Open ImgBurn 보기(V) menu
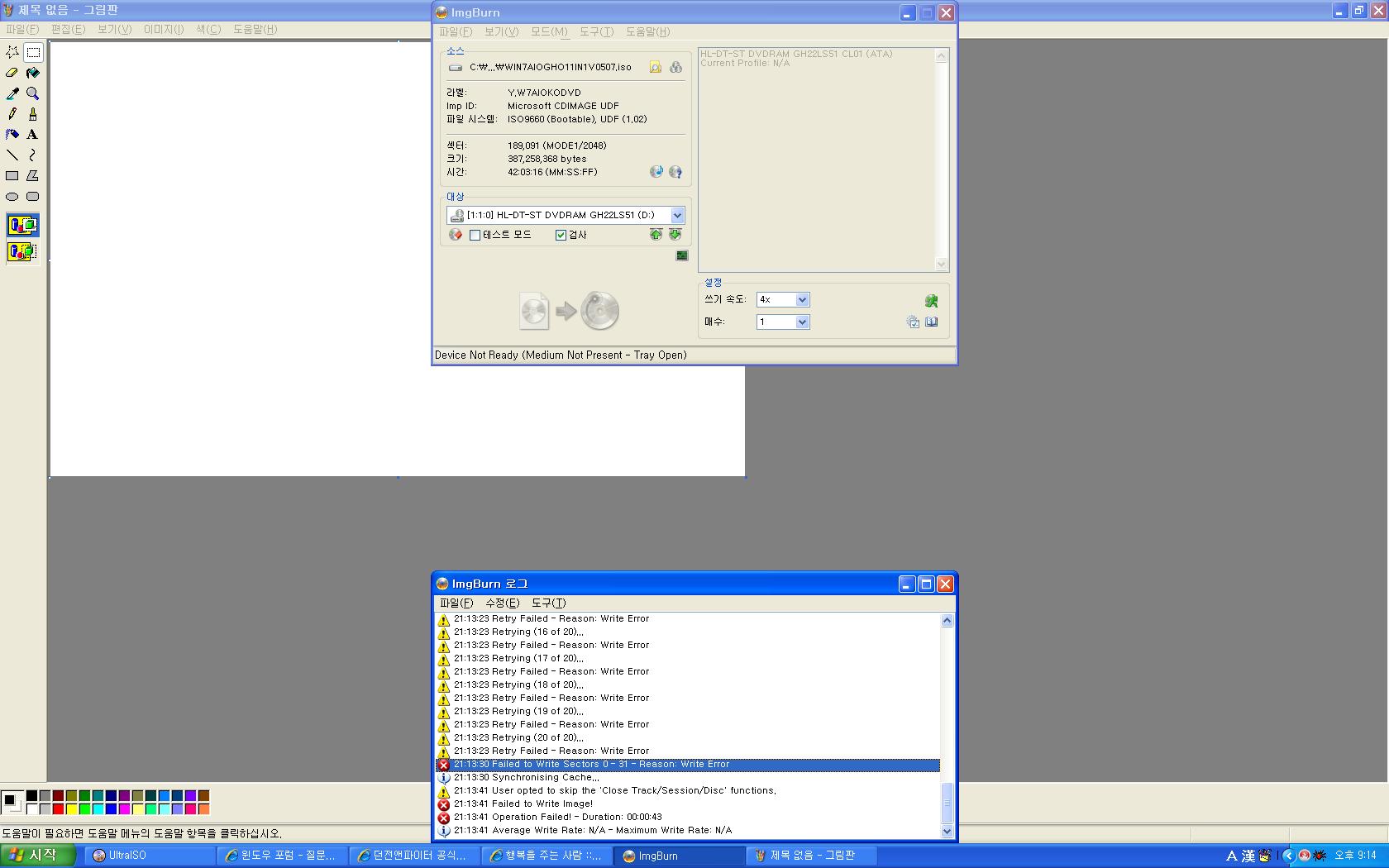This screenshot has width=1389, height=868. pyautogui.click(x=501, y=31)
